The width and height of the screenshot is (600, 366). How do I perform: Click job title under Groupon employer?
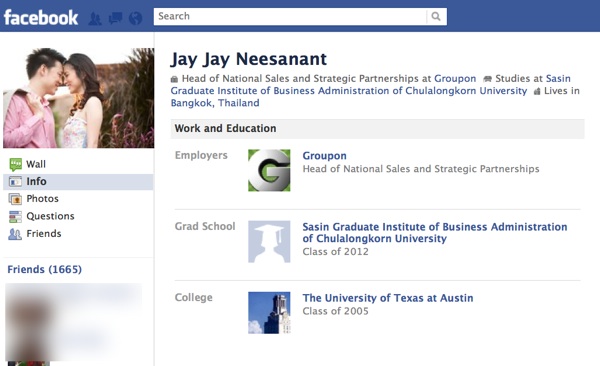point(421,169)
